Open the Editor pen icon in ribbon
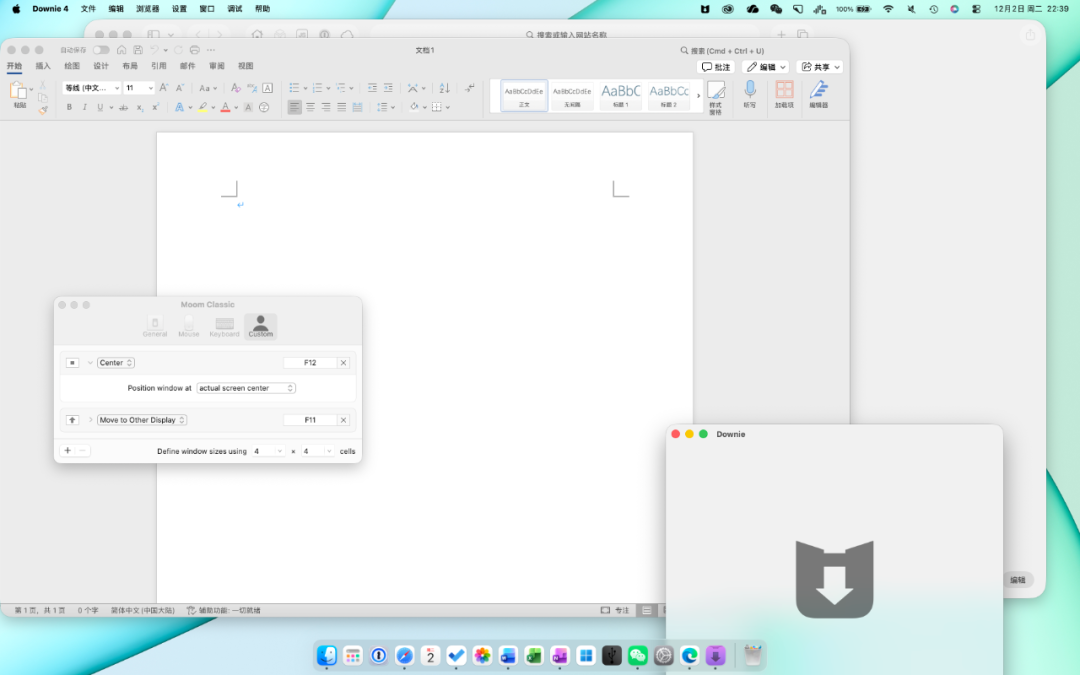Viewport: 1080px width, 675px height. tap(818, 91)
